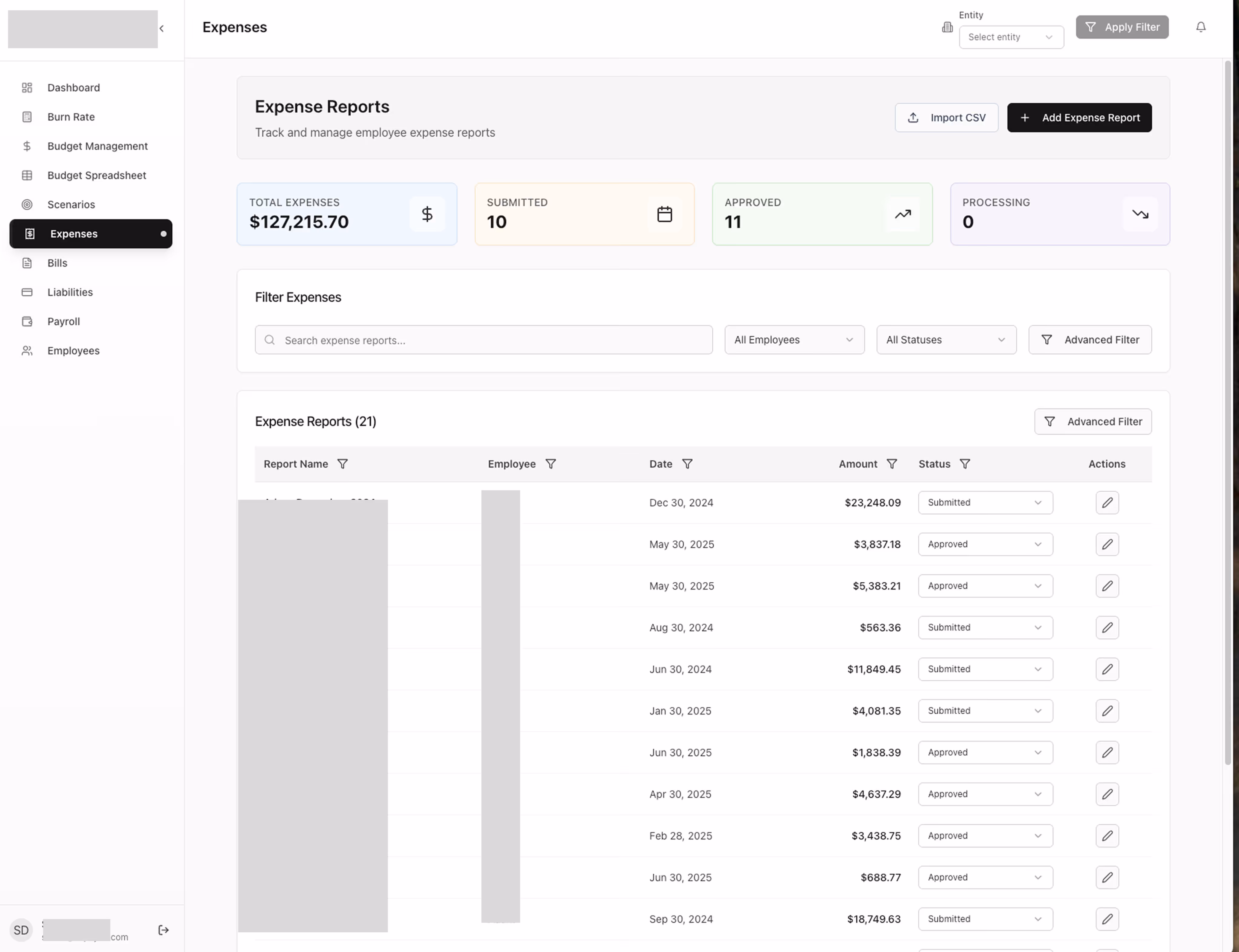Screen dimensions: 1239x952
Task: Open the Select entity dropdown
Action: [x=1011, y=38]
